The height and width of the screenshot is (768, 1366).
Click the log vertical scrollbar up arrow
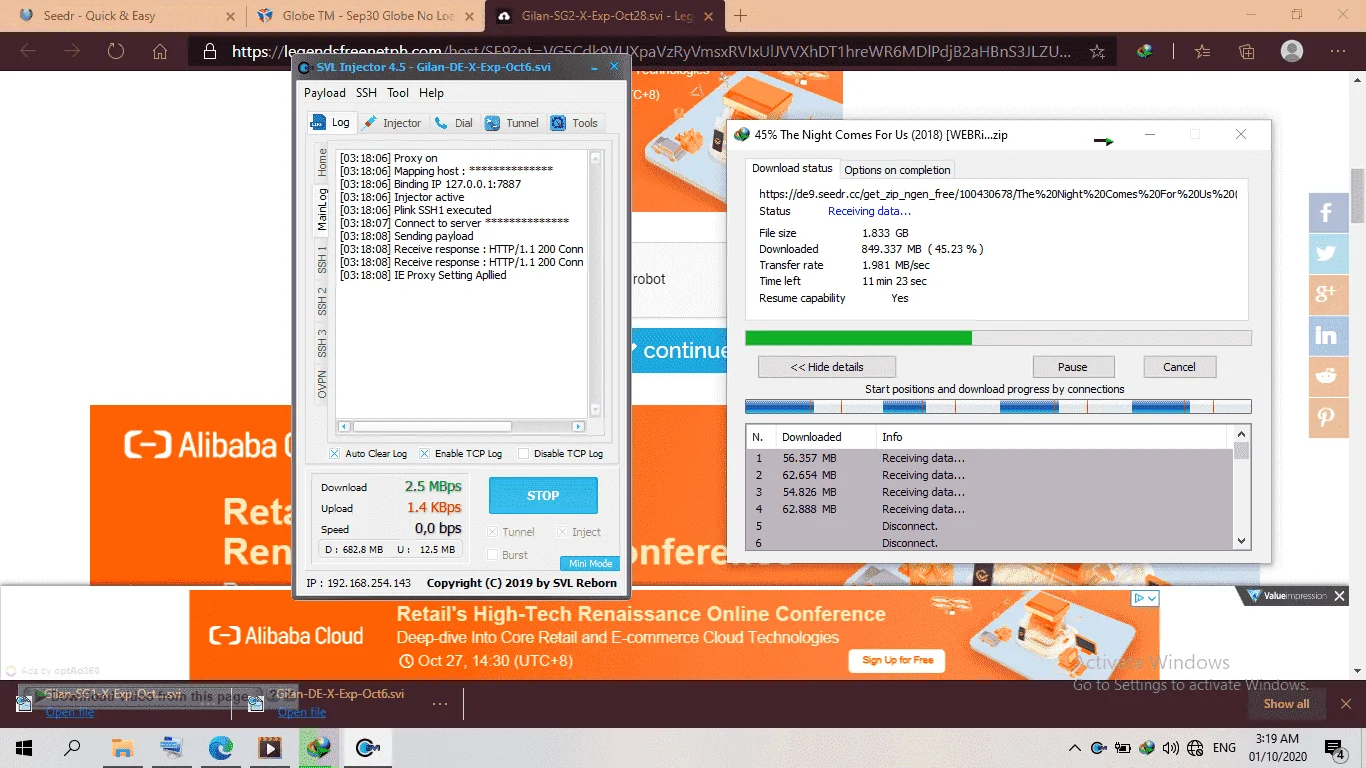tap(596, 158)
